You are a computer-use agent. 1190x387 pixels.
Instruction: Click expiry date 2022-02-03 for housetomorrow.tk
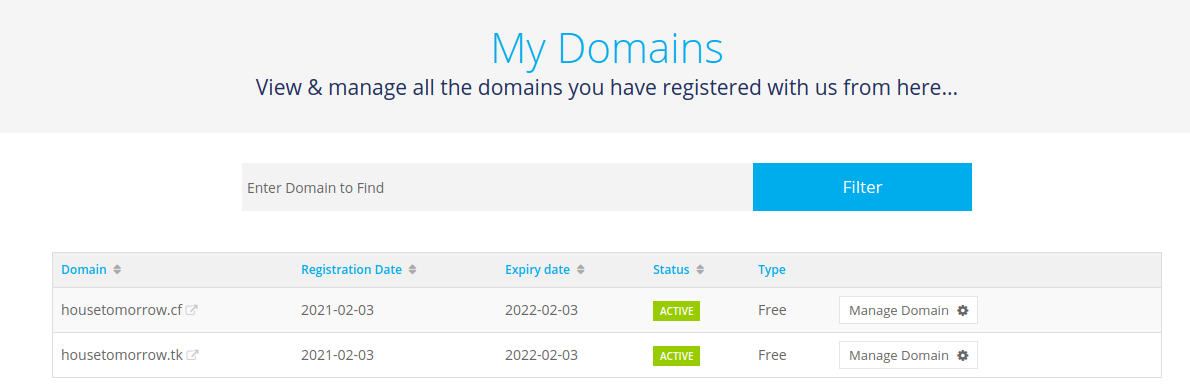[542, 355]
